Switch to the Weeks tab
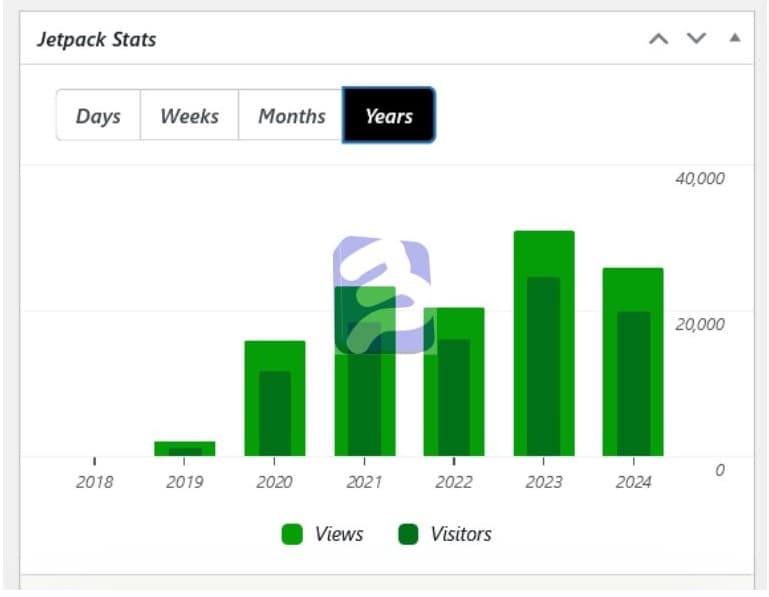 click(189, 115)
